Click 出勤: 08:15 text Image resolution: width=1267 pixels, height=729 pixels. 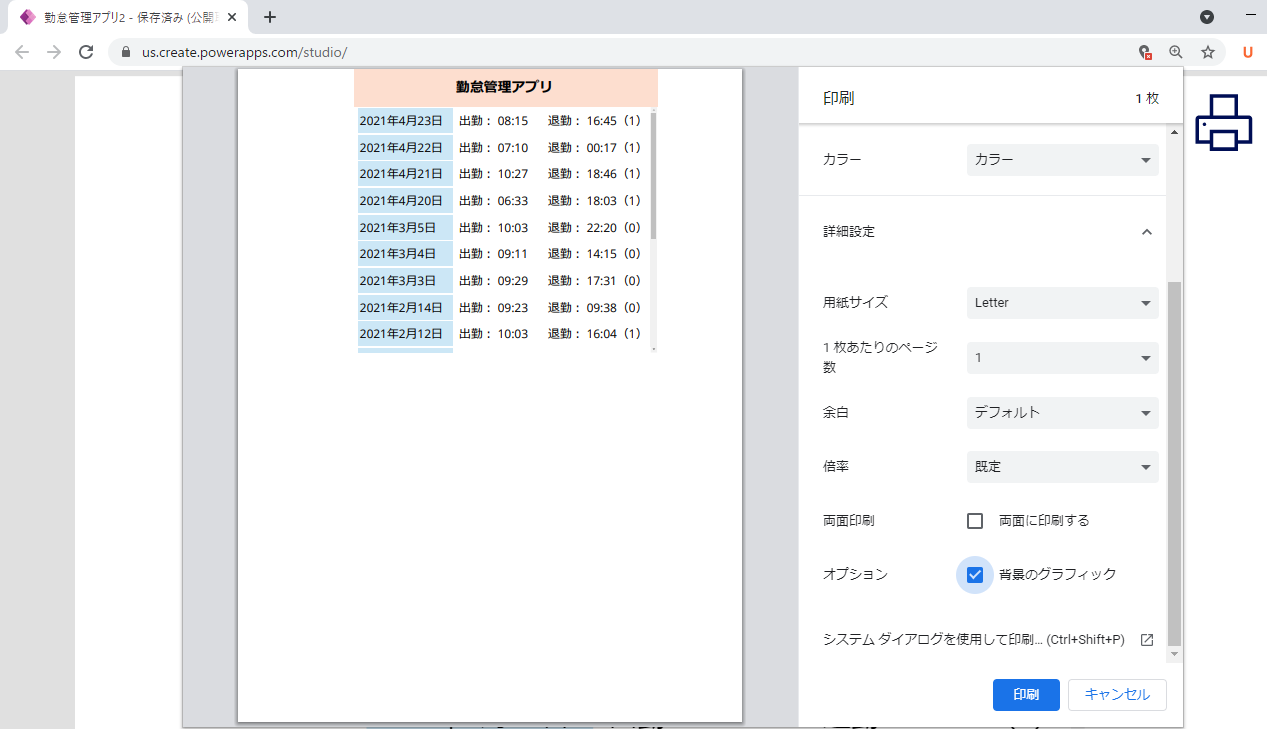pyautogui.click(x=493, y=120)
